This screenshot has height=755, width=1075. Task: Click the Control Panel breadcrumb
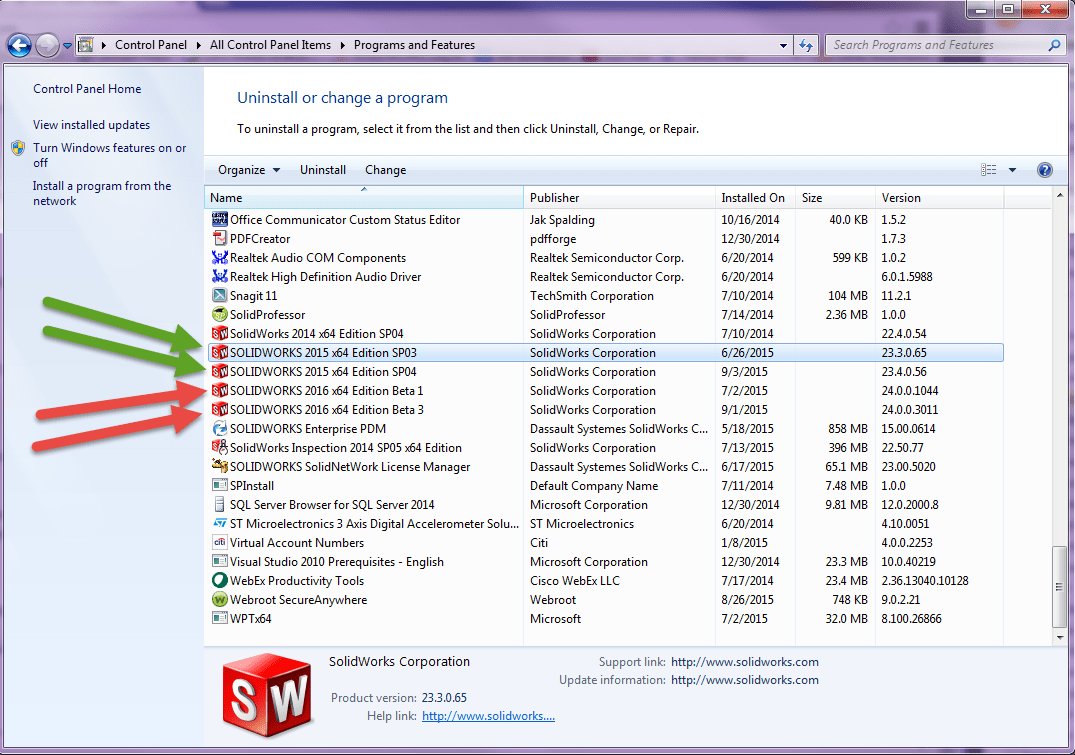[x=151, y=45]
